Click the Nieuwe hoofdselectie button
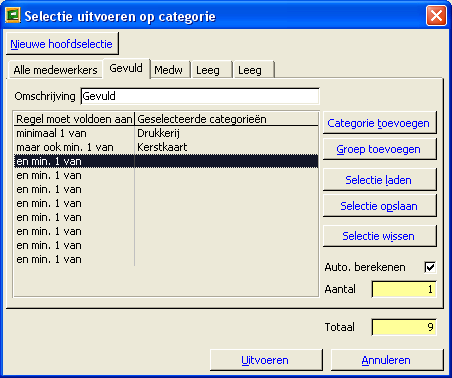This screenshot has height=378, width=452. click(62, 44)
